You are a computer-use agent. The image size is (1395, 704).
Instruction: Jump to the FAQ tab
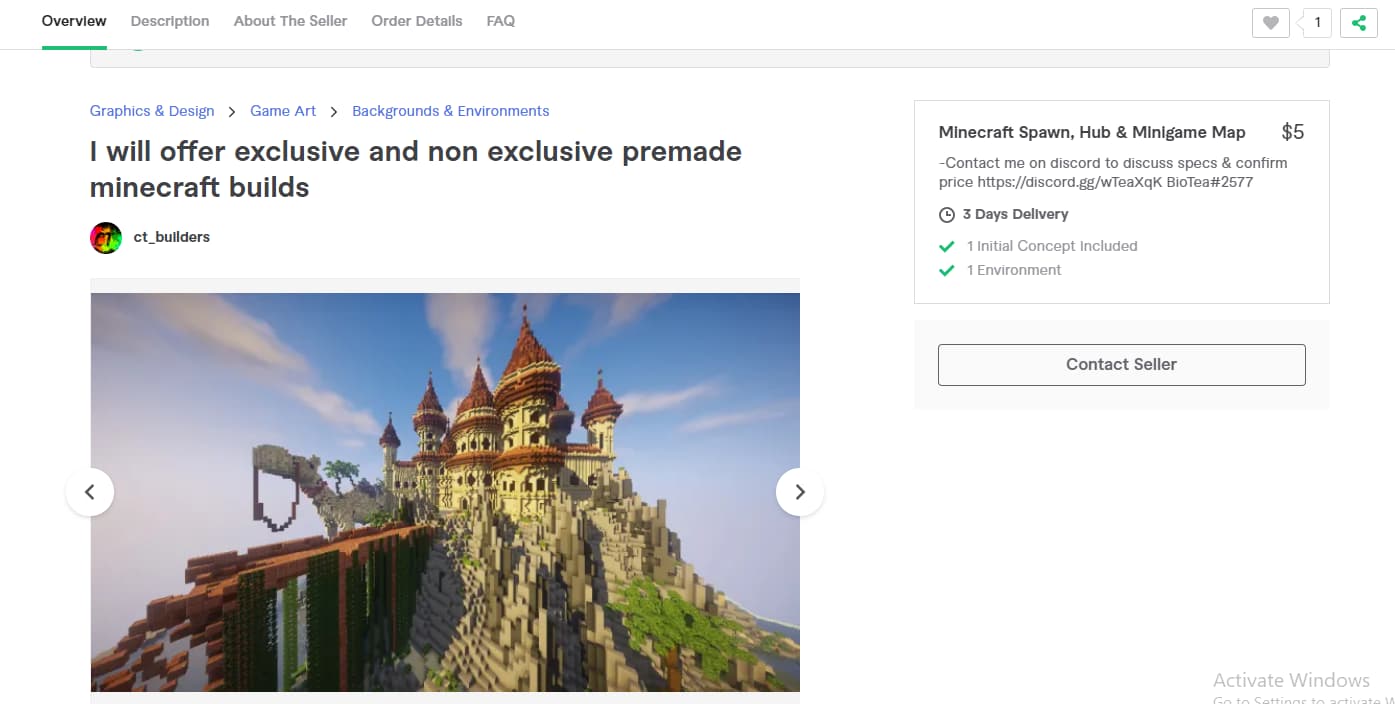tap(500, 21)
